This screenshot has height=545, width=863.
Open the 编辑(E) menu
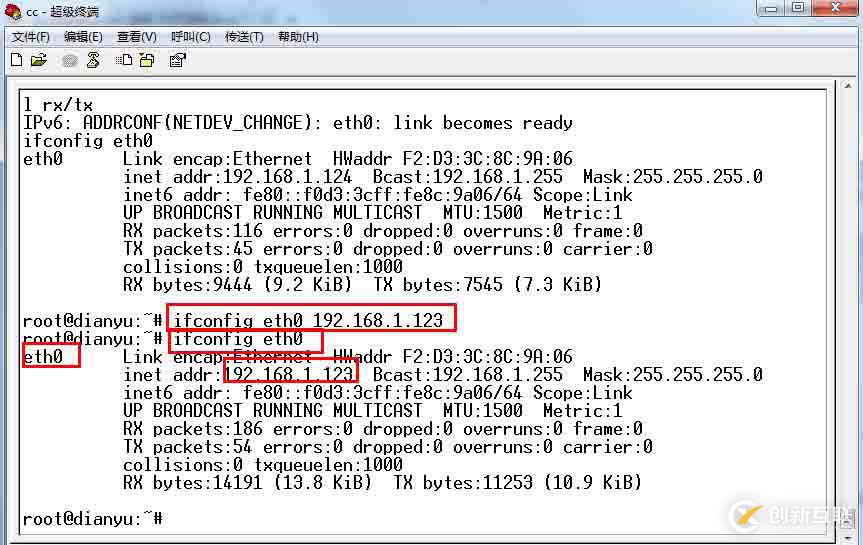83,37
